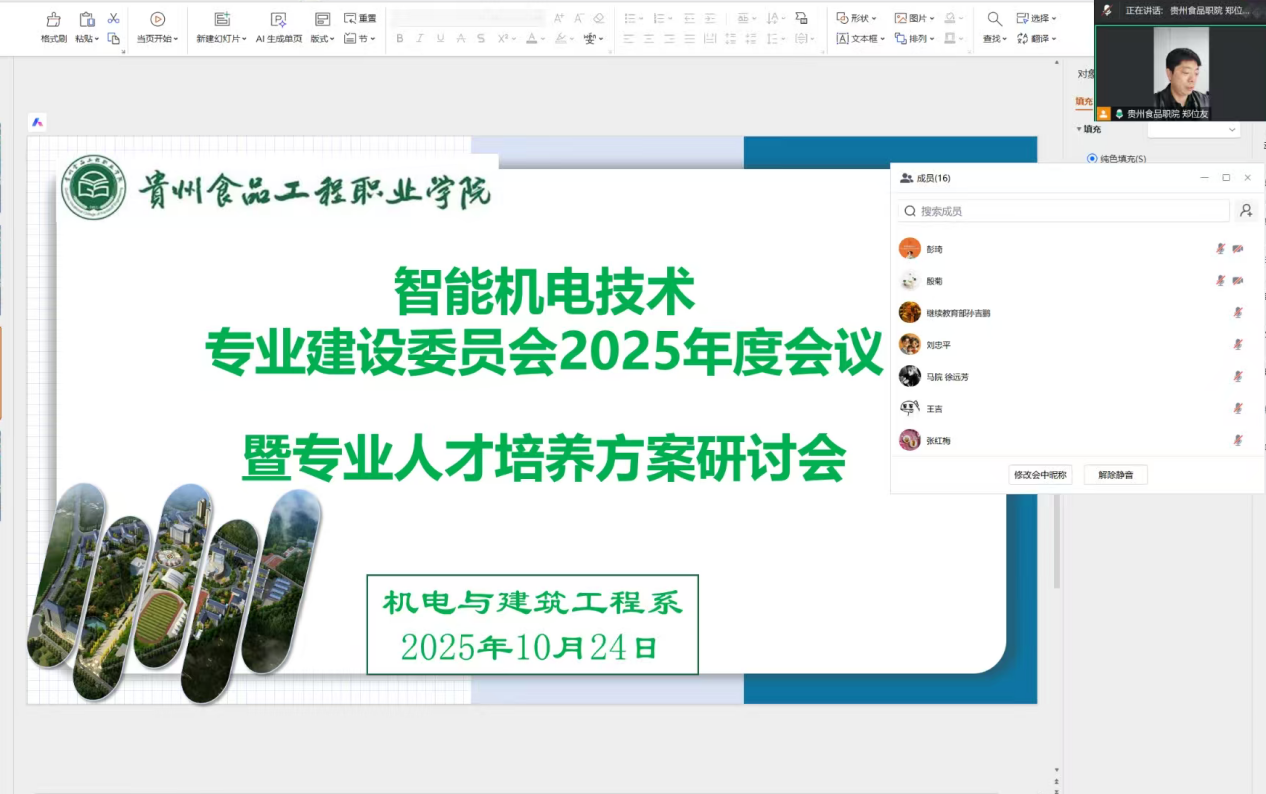This screenshot has width=1266, height=794.
Task: Insert a 文本框 text box
Action: coord(860,39)
